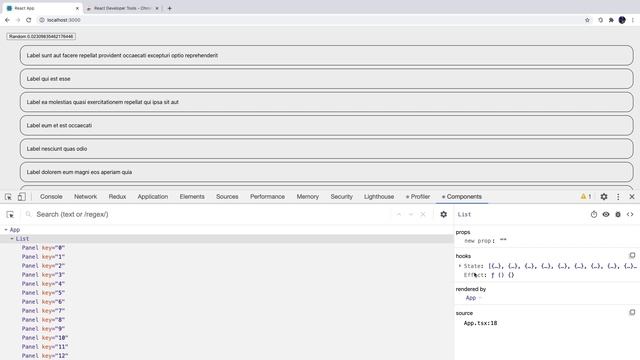Select Panel key="10" in the tree
The height and width of the screenshot is (360, 640).
click(x=45, y=338)
